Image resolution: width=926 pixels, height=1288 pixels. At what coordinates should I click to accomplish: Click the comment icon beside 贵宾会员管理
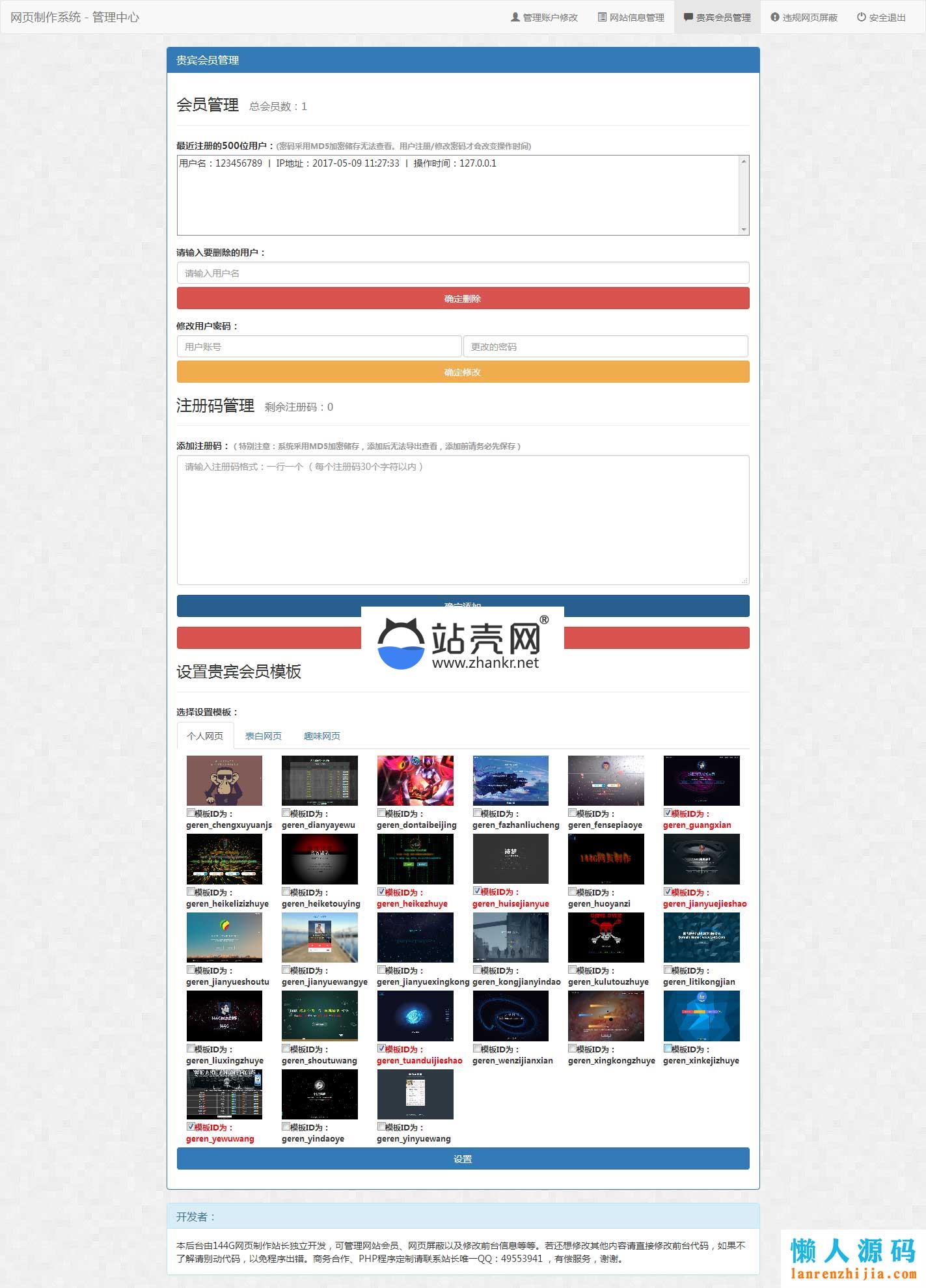coord(688,18)
